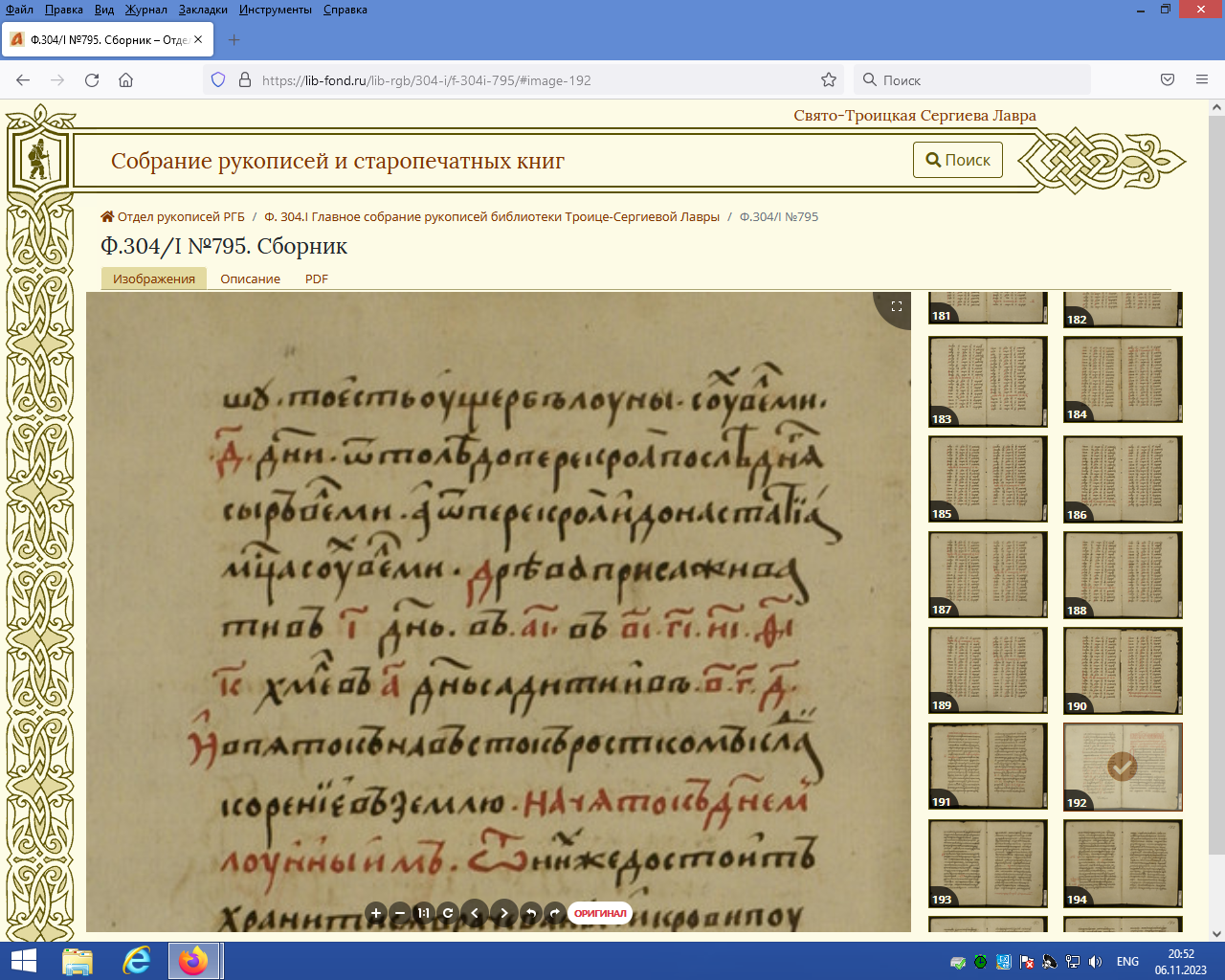Screen dimensions: 1225x980
Task: Open the Pocket save icon
Action: [x=1168, y=80]
